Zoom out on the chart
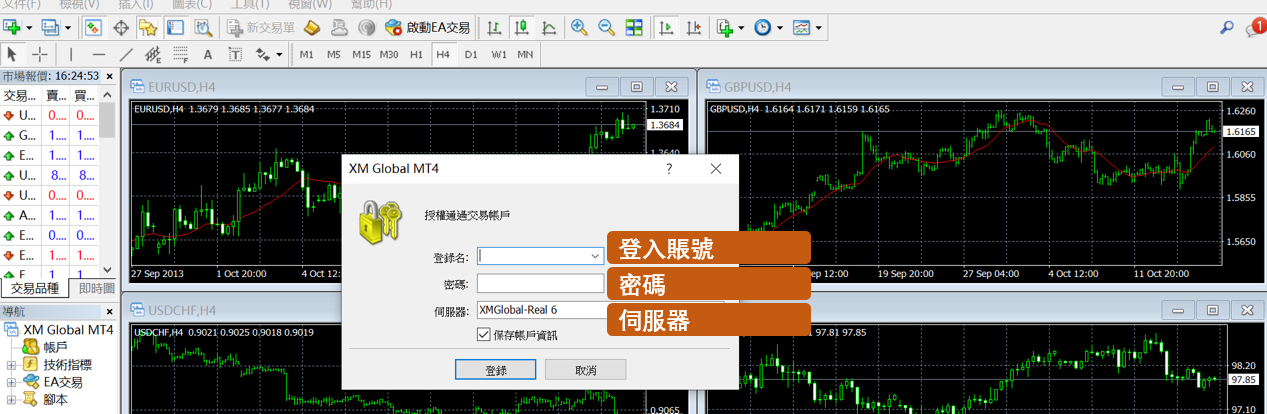 [605, 28]
